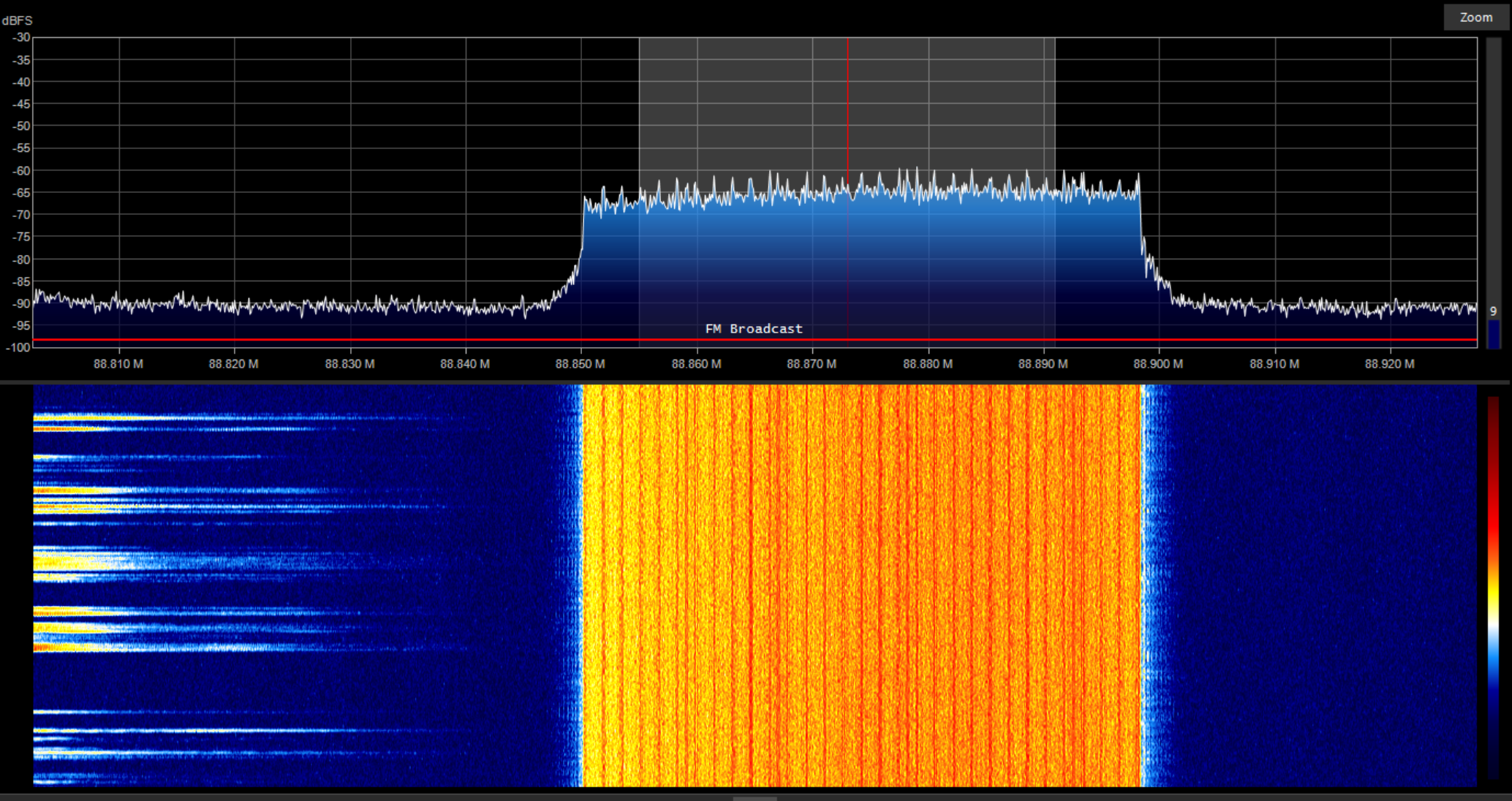Image resolution: width=1512 pixels, height=801 pixels.
Task: Tune to the 88.900 M frequency label
Action: (1158, 364)
